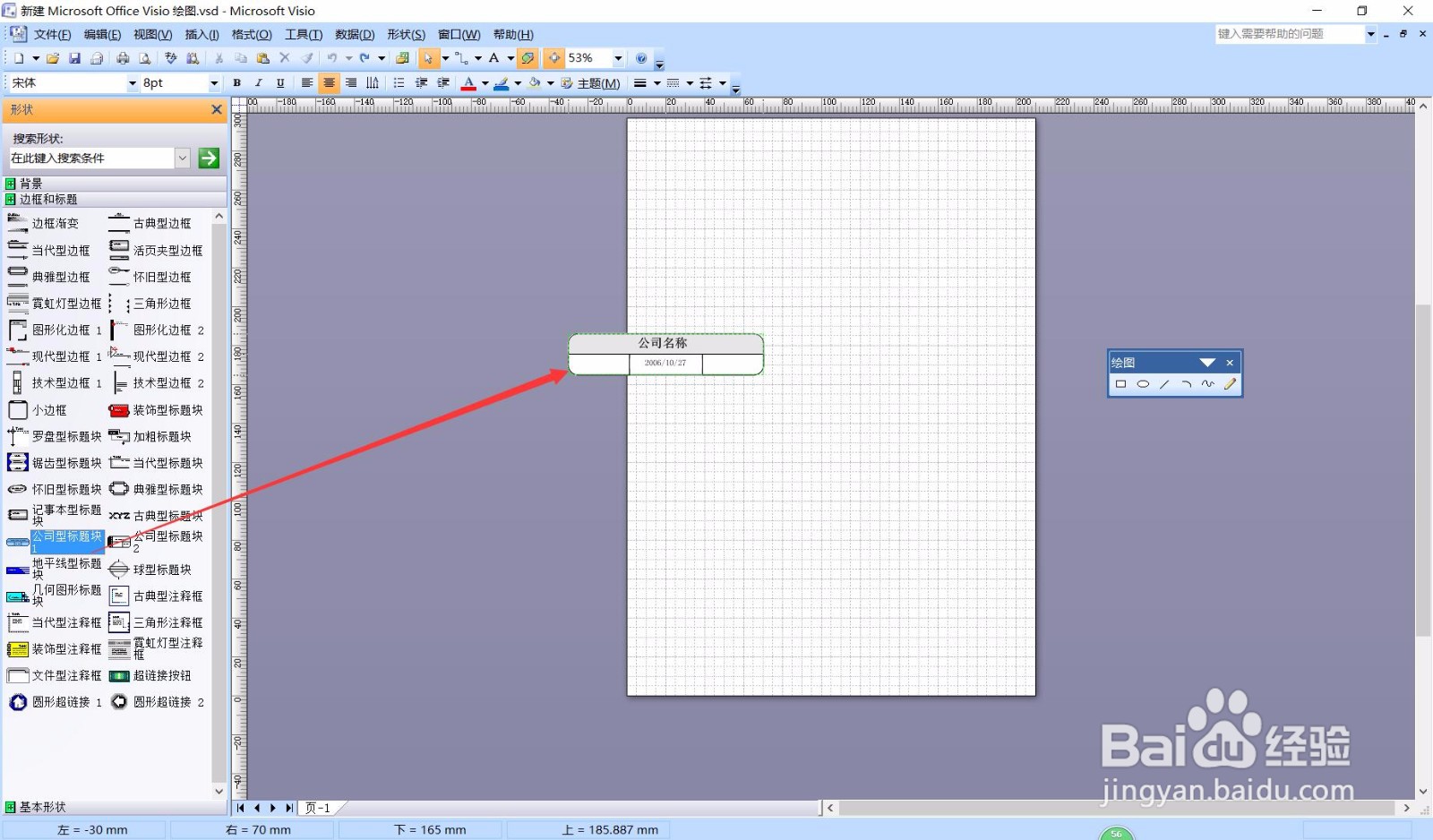This screenshot has width=1433, height=840.
Task: Click the search shapes text field
Action: tap(91, 158)
